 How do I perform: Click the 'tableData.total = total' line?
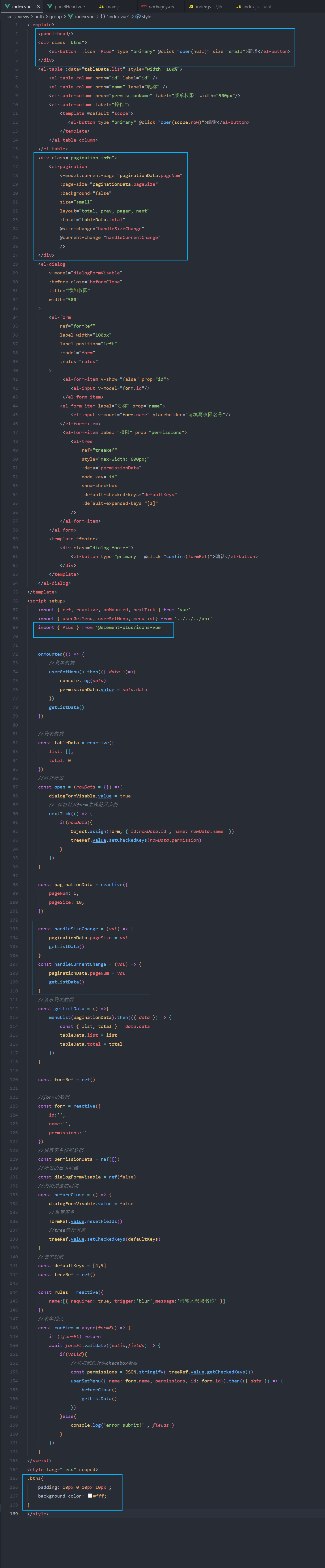(91, 1044)
